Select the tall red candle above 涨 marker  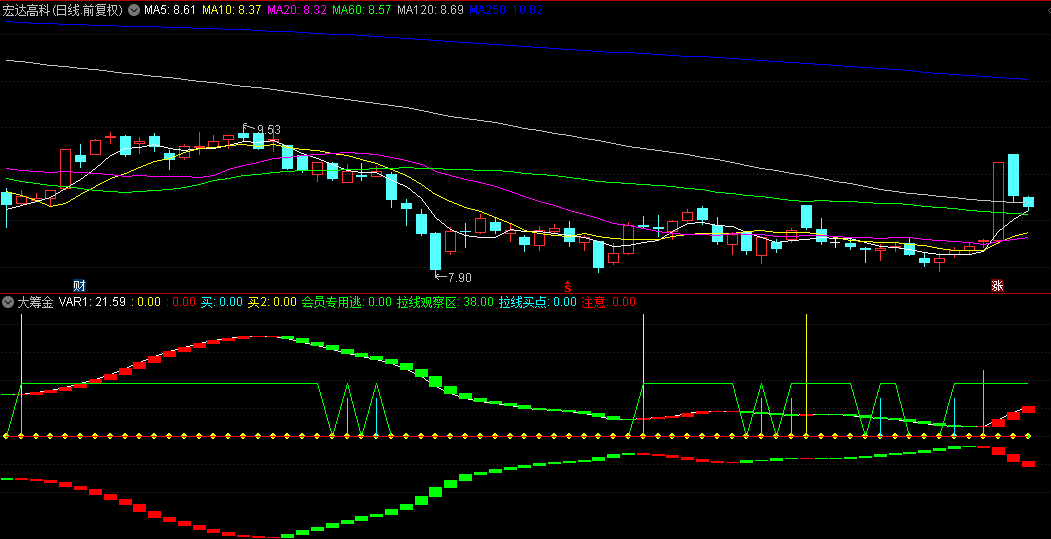click(998, 201)
